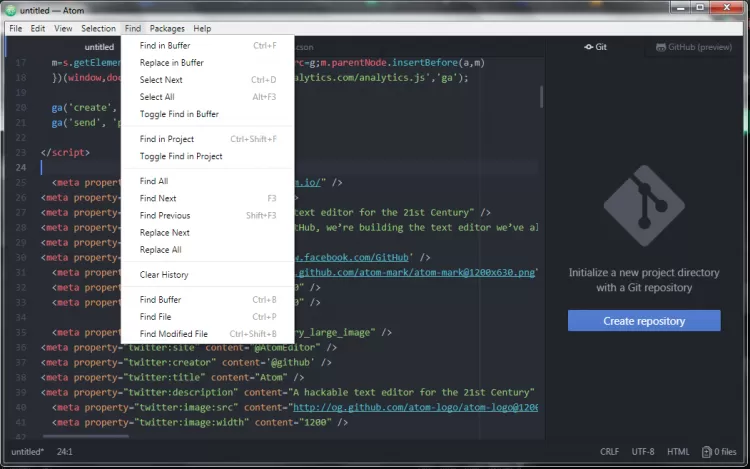The width and height of the screenshot is (750, 469).
Task: Change CRLF line ending in status bar
Action: point(609,452)
